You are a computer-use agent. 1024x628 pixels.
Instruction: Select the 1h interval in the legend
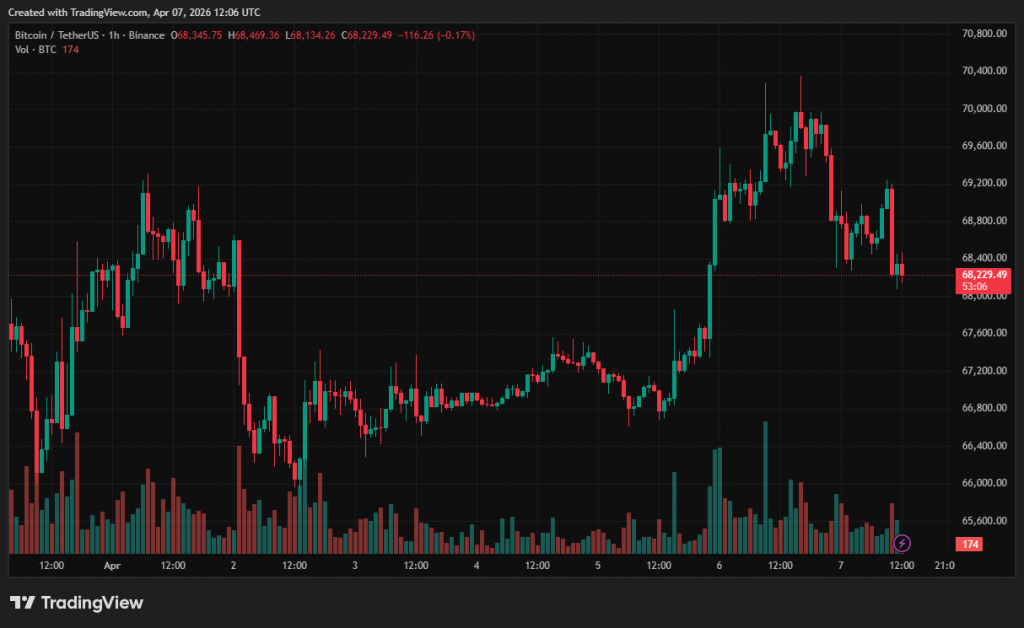pos(115,35)
